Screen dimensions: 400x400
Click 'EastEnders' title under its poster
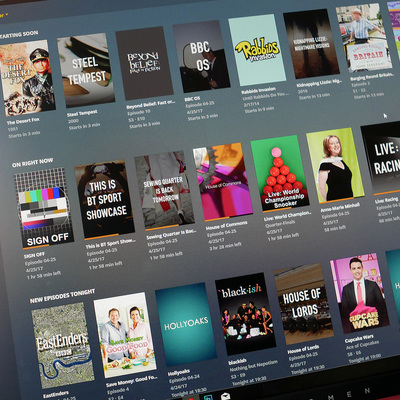pyautogui.click(x=56, y=394)
